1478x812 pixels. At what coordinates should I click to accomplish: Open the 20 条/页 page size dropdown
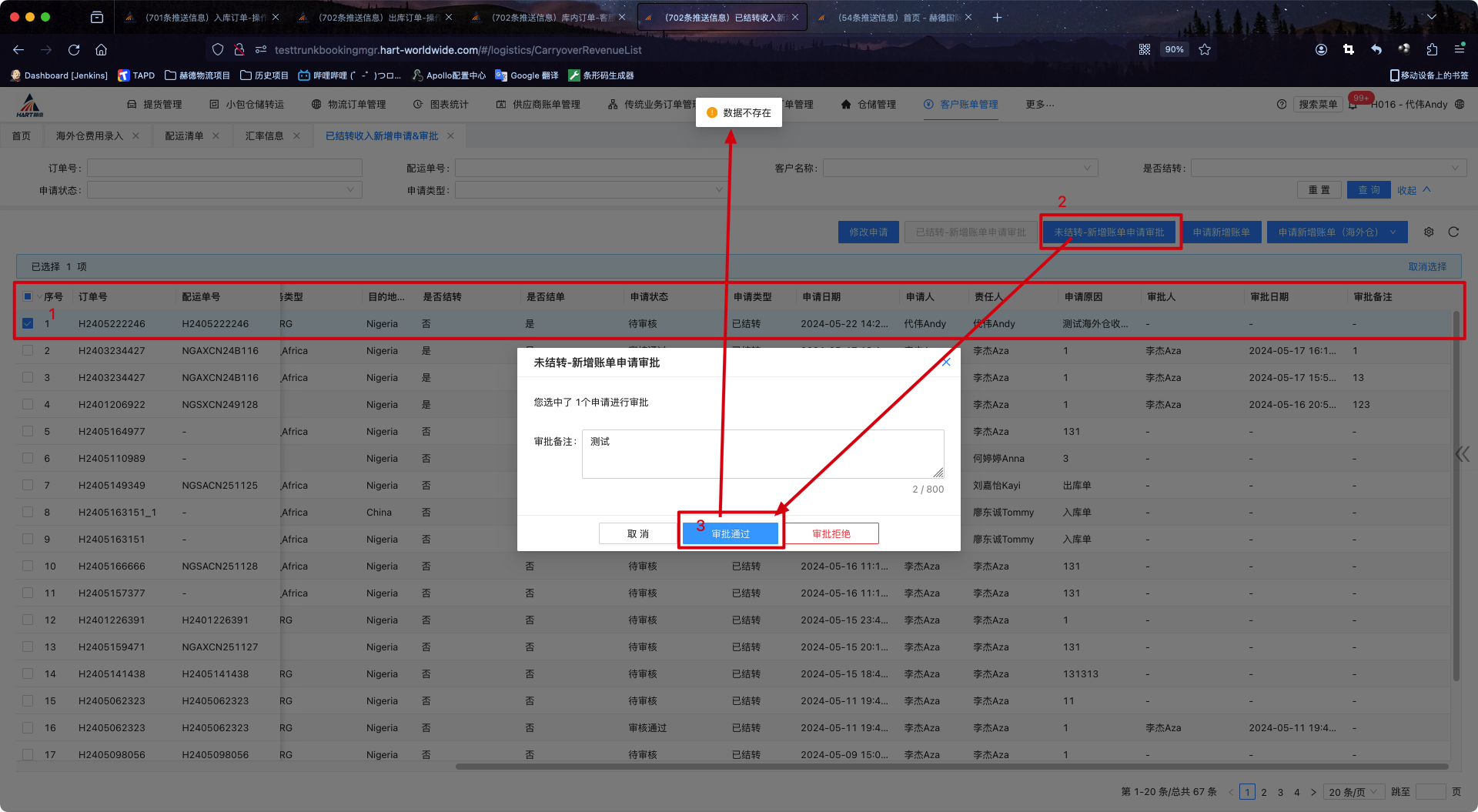click(1353, 792)
